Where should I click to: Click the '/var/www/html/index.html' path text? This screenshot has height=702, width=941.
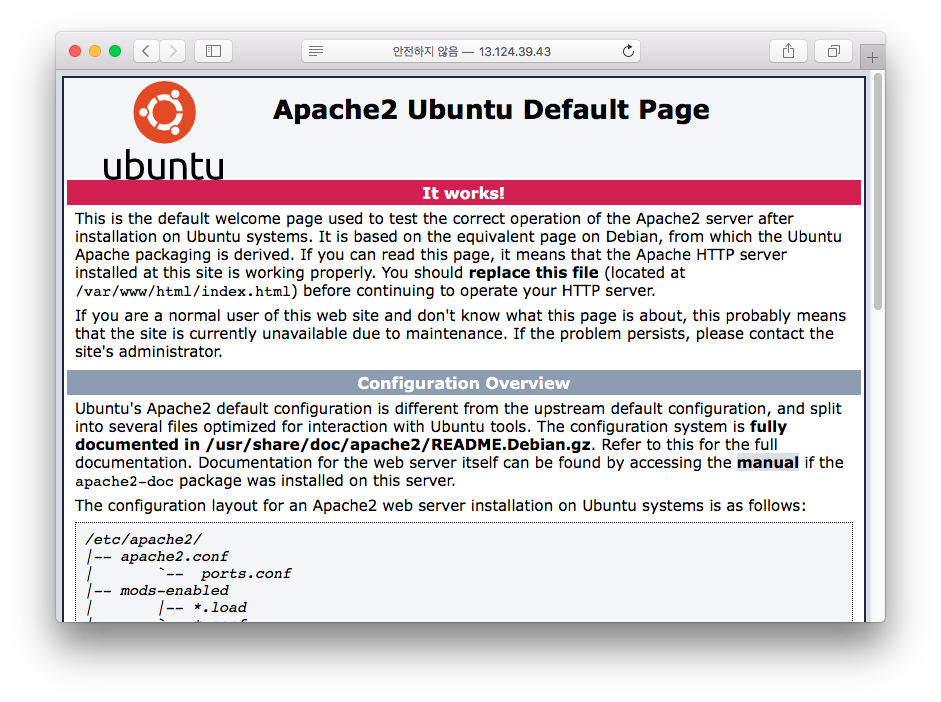coord(183,292)
